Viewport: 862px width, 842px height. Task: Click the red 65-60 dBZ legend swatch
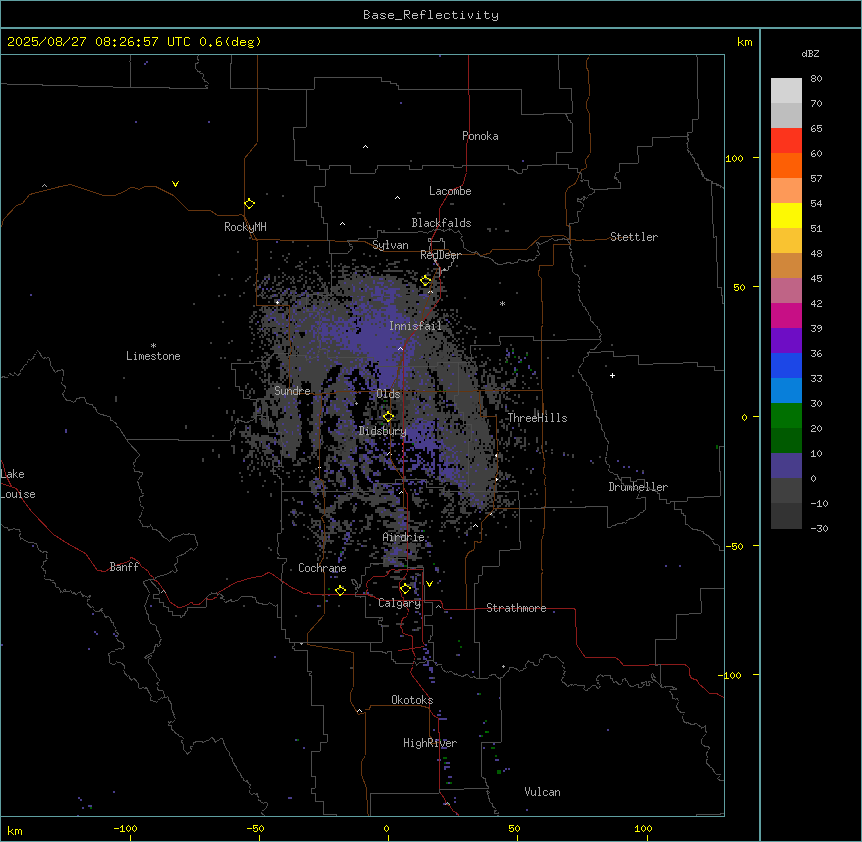coord(786,141)
